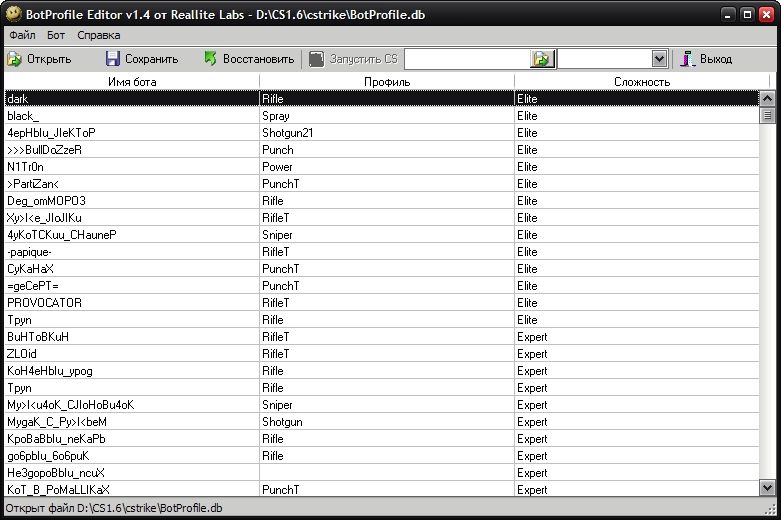Select the bot Deg_omMOPO3
The height and width of the screenshot is (520, 781).
[382, 201]
